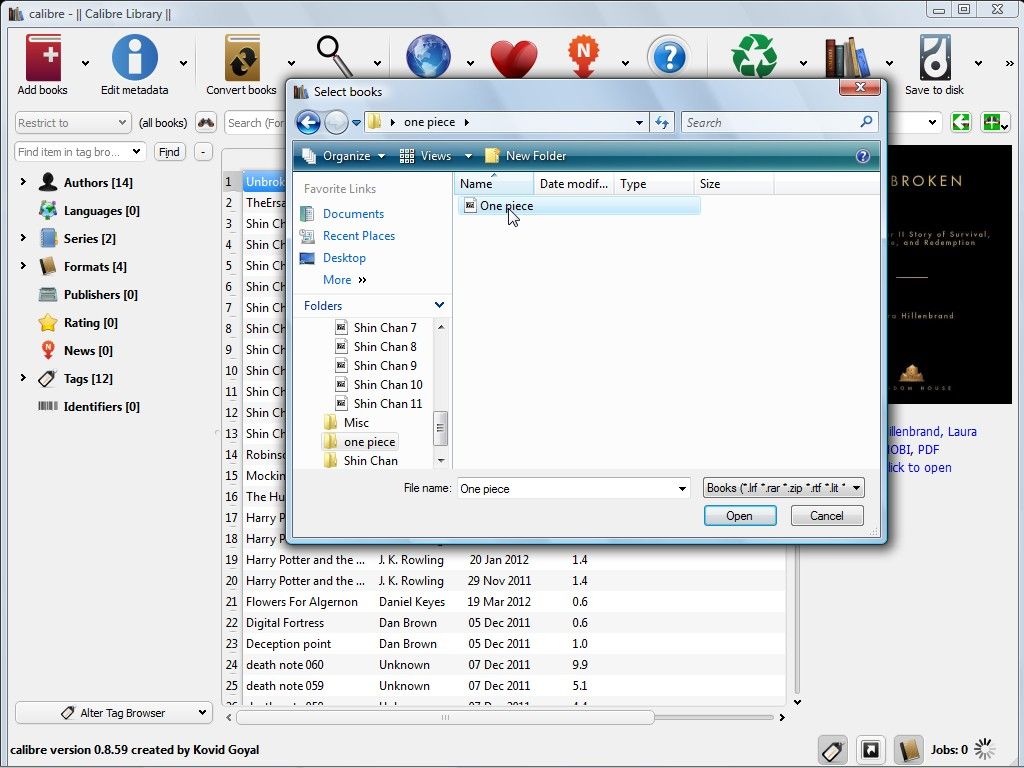
Task: Click the Back arrow in file dialog
Action: tap(308, 122)
